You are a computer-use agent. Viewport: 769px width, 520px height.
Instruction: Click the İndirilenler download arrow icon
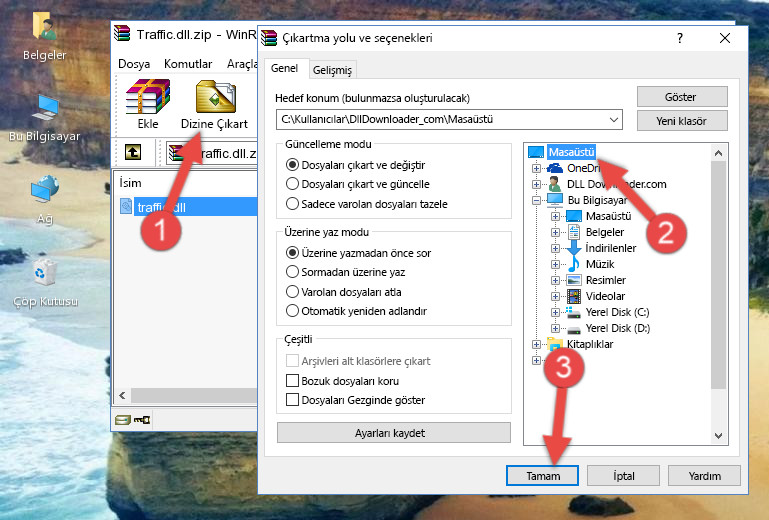(x=573, y=248)
